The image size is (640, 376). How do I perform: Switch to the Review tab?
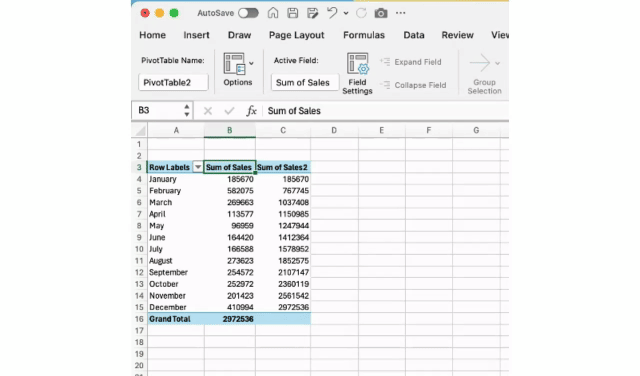point(458,35)
